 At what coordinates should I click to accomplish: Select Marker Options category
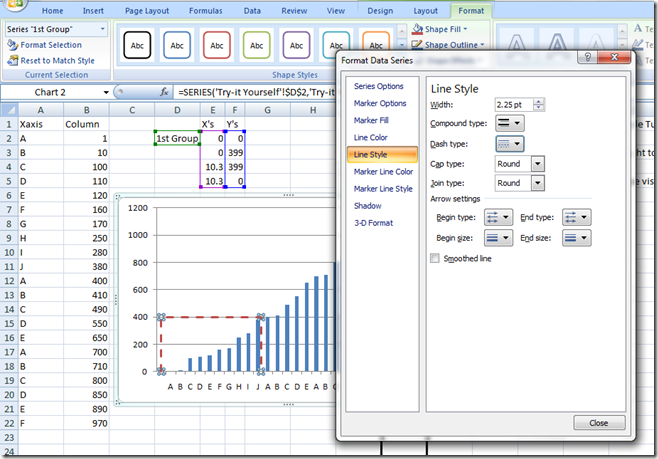380,103
